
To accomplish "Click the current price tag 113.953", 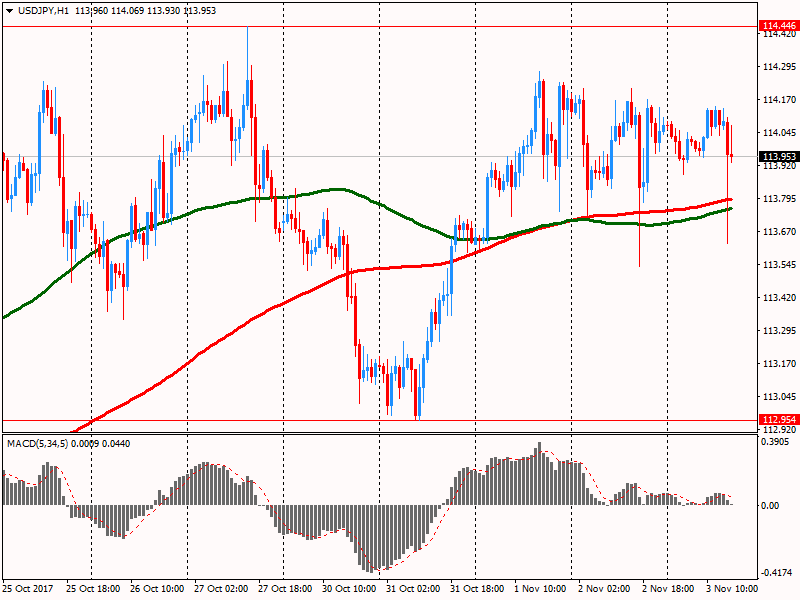I will pyautogui.click(x=779, y=157).
